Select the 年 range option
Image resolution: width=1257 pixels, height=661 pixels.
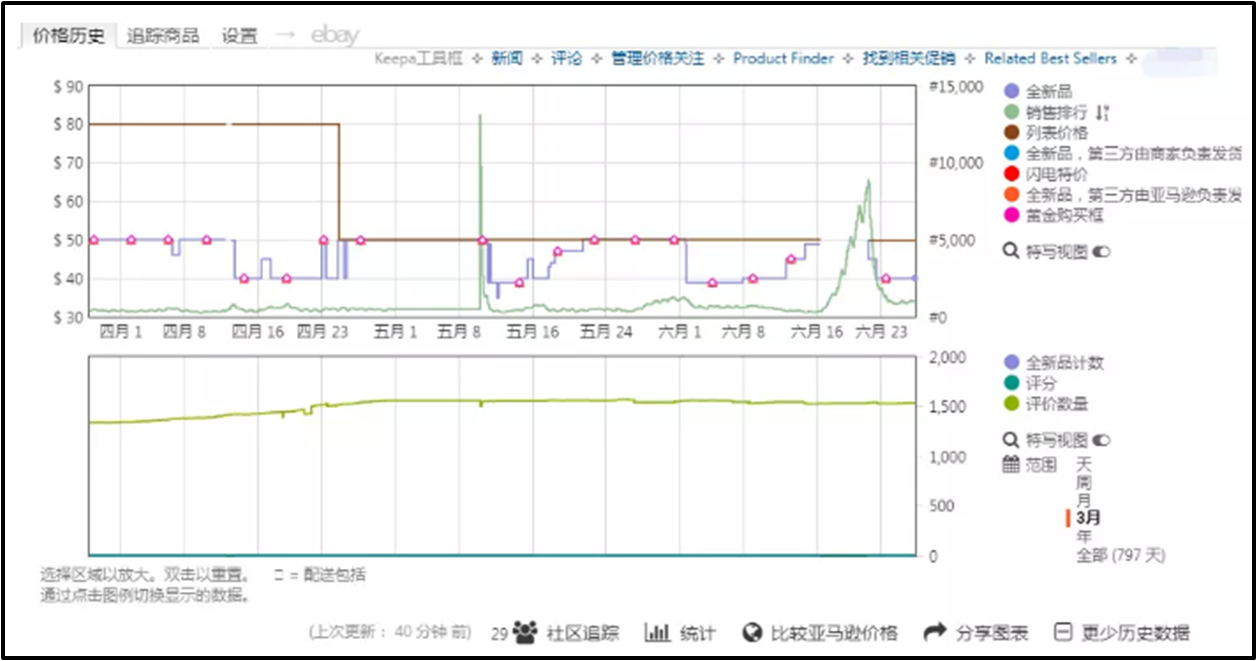pos(1084,536)
